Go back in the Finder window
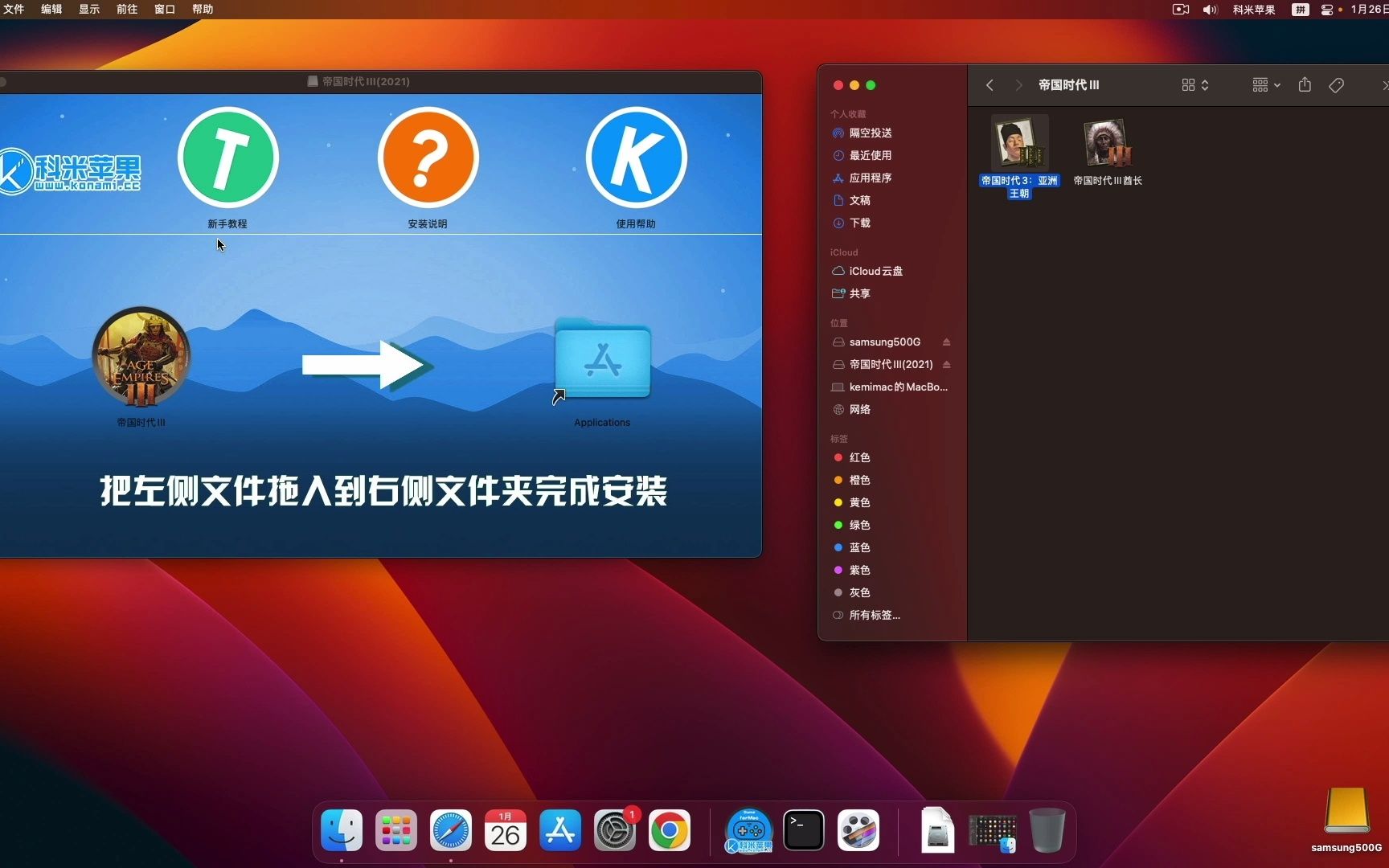Screen dimensions: 1389x868 click(x=990, y=85)
